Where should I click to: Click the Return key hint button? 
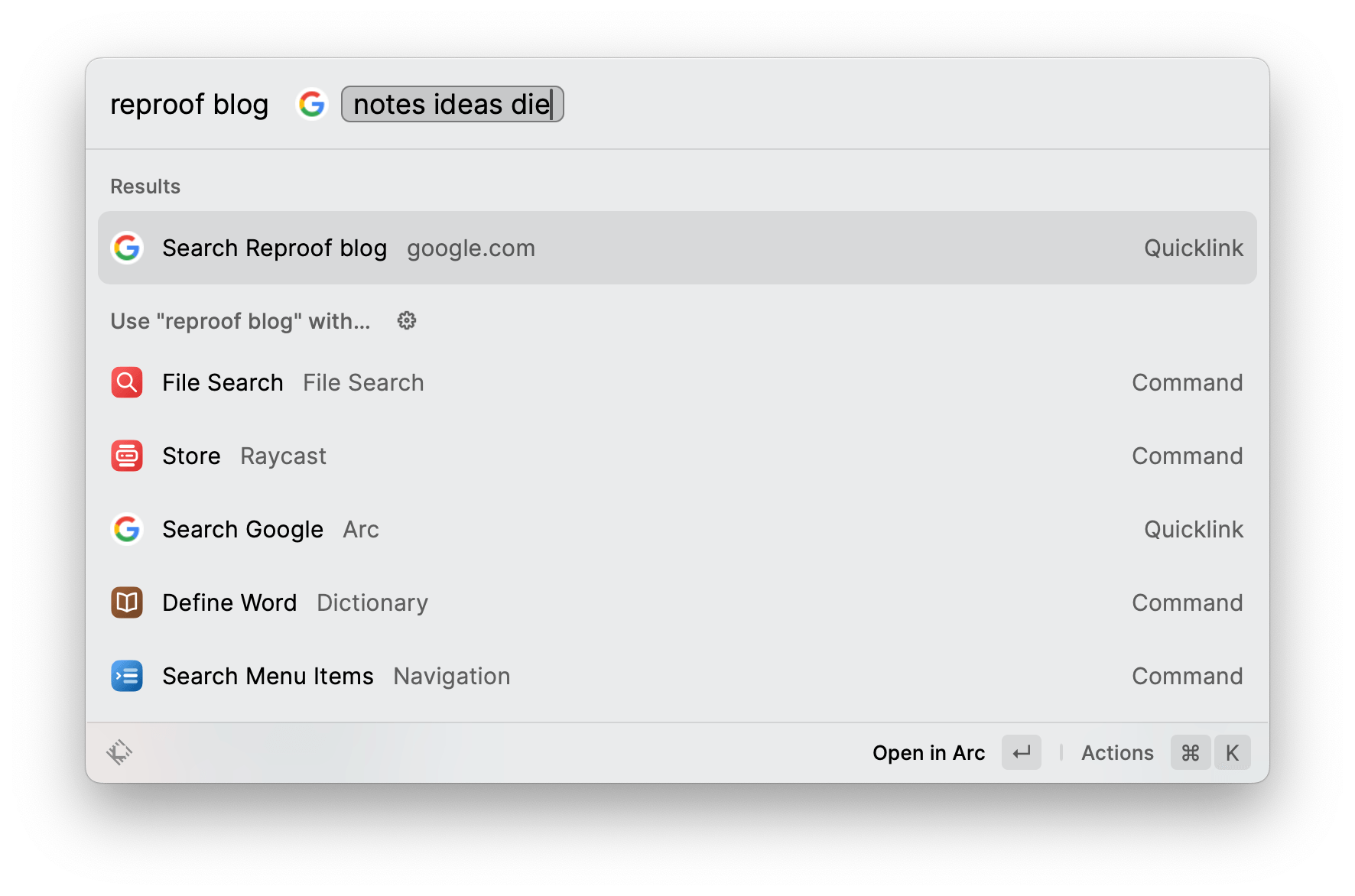click(1021, 753)
